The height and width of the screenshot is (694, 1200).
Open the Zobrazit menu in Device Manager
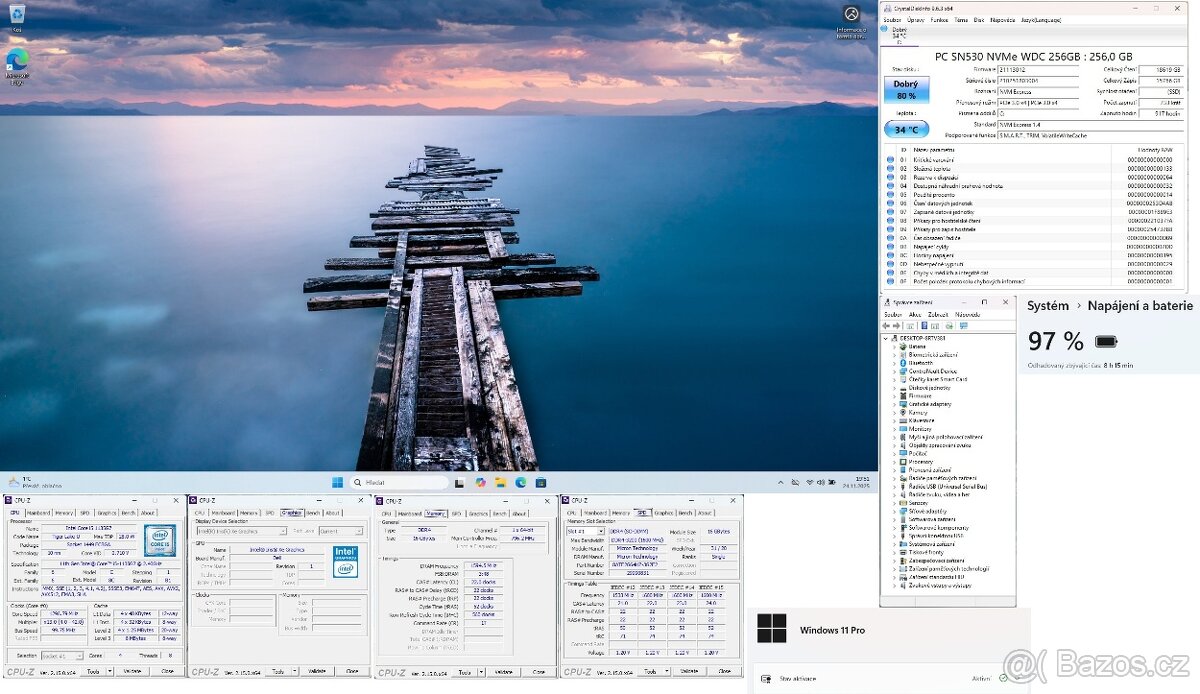[938, 314]
